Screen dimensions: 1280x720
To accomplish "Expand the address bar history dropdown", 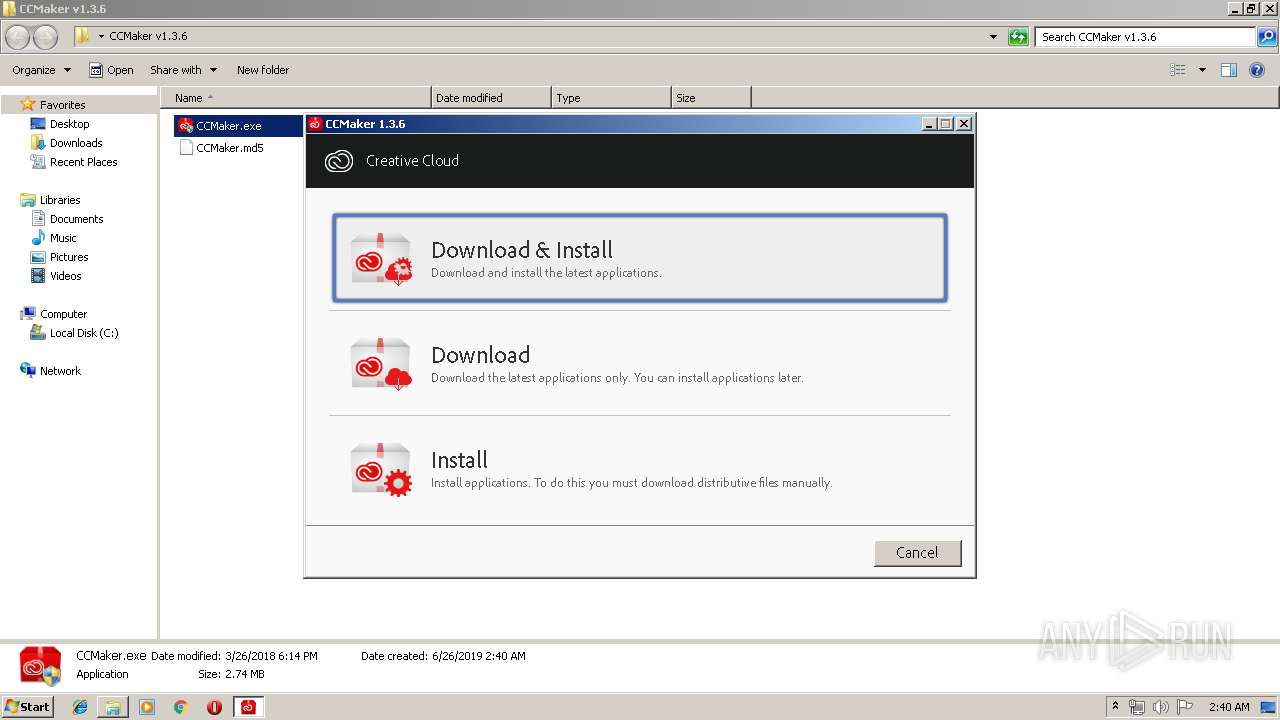I will (x=993, y=37).
